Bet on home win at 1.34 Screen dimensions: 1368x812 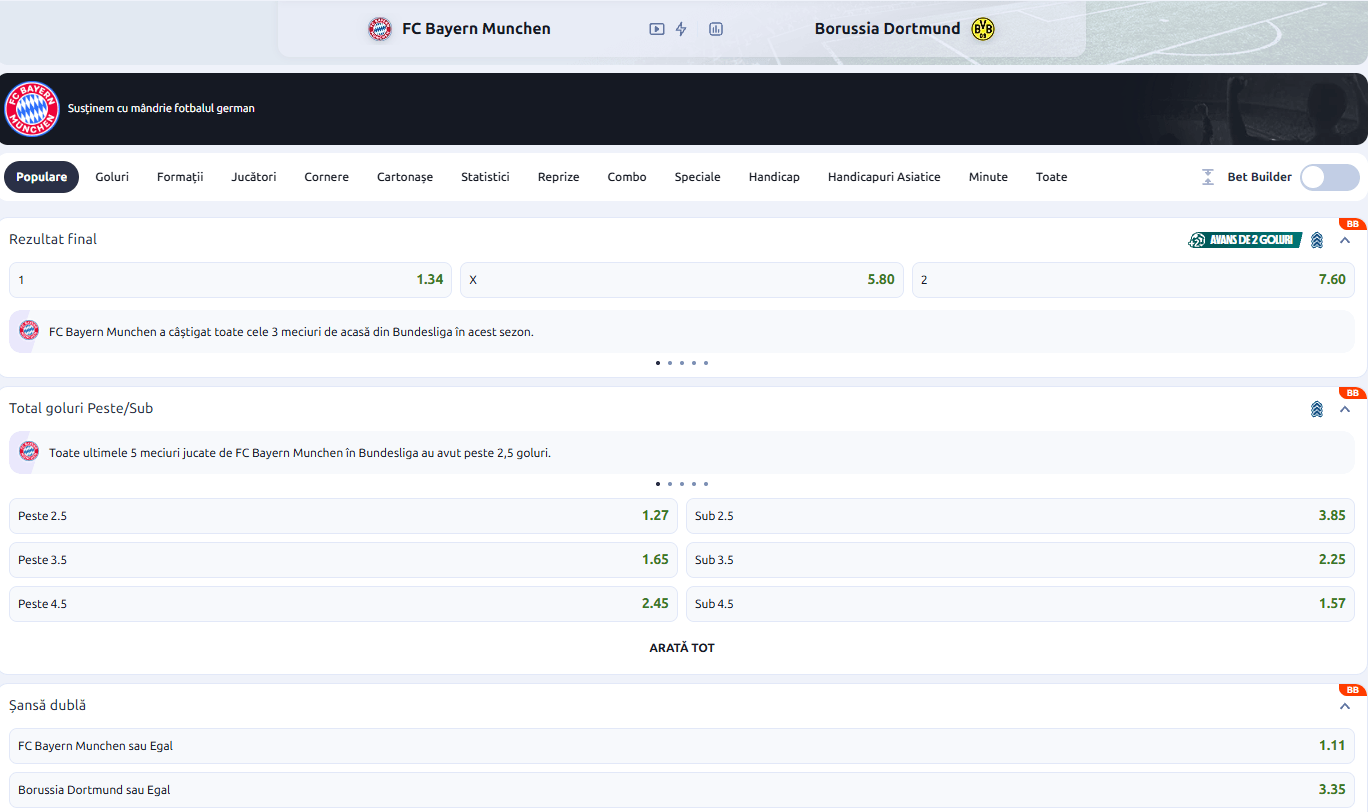pos(230,280)
